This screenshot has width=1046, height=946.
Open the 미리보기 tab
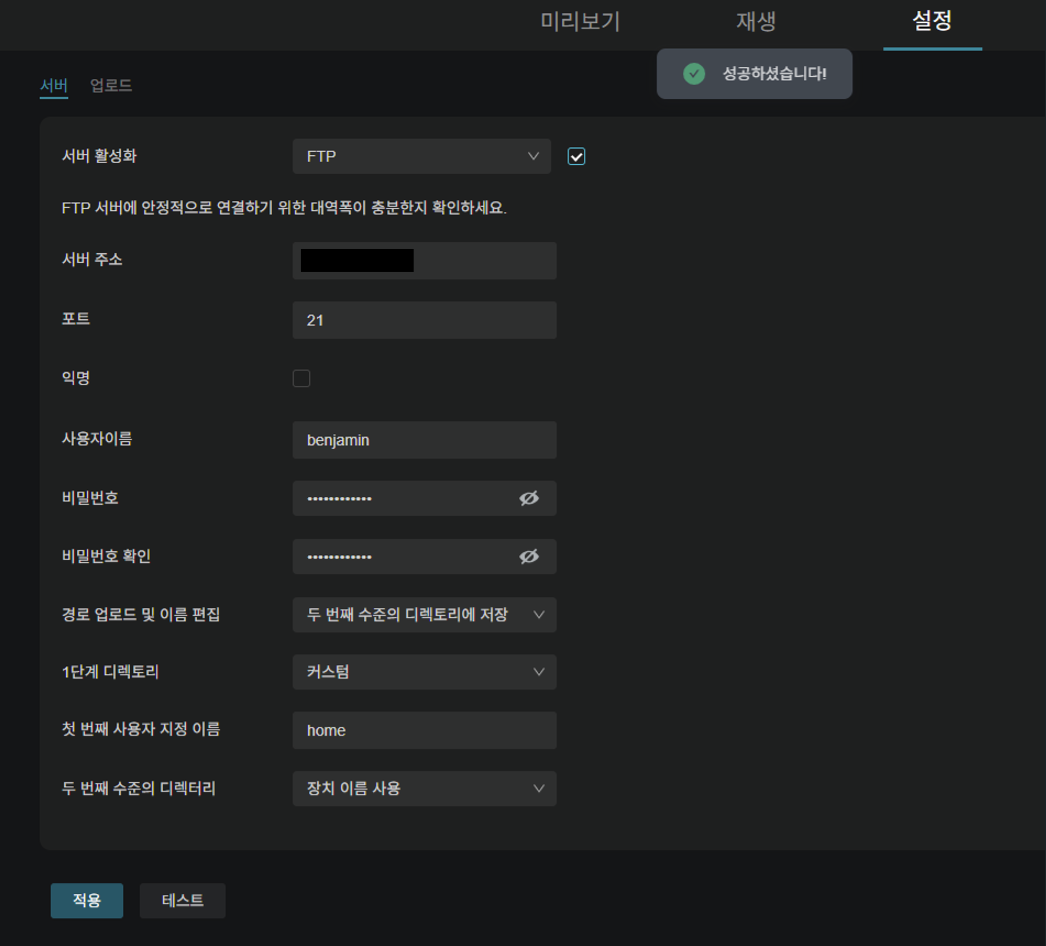click(x=580, y=22)
